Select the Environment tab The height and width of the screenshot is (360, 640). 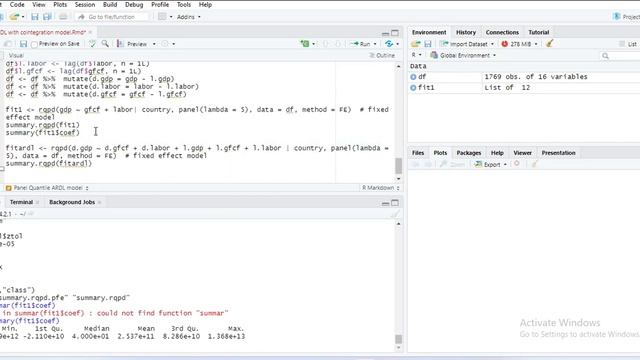[429, 32]
